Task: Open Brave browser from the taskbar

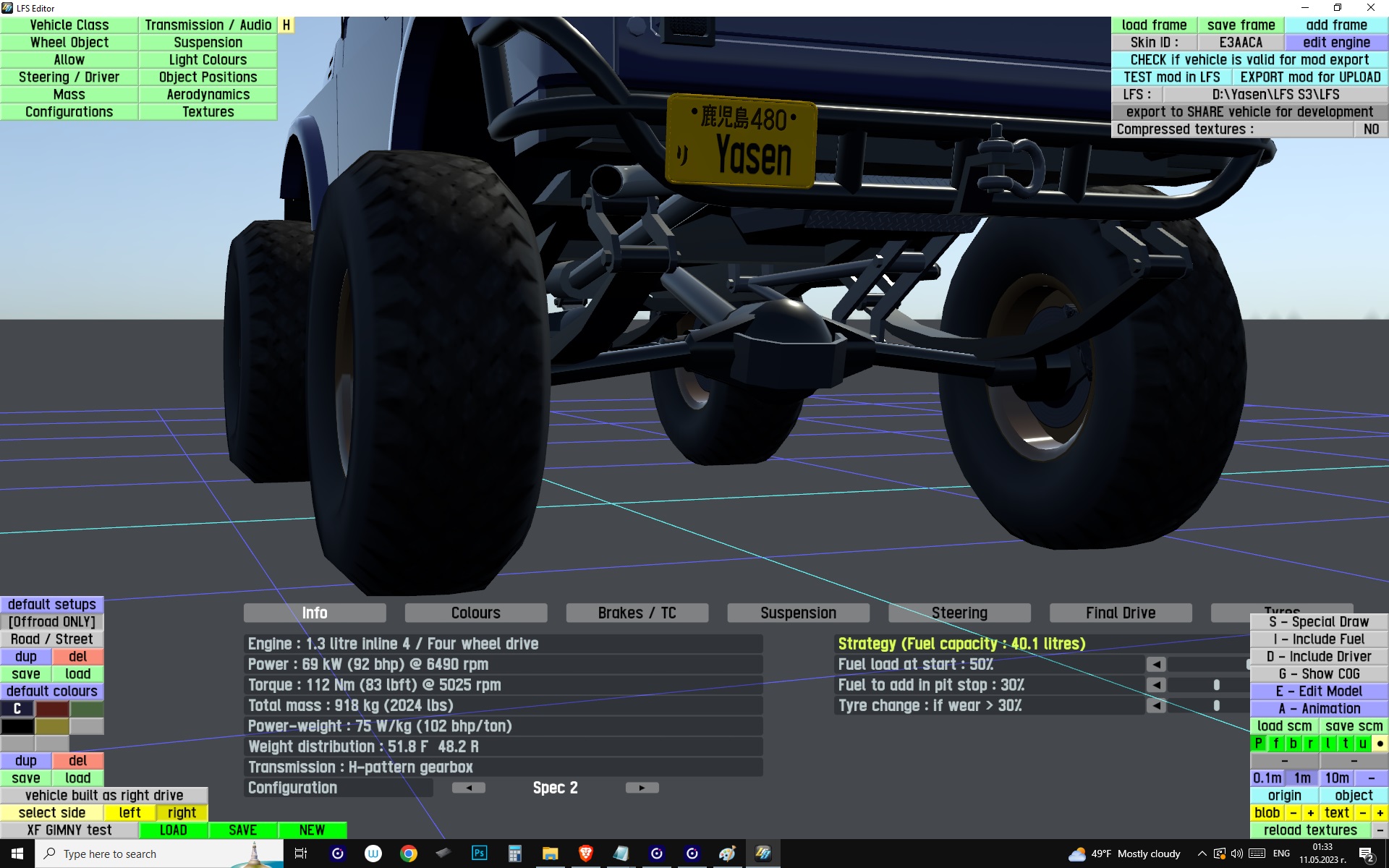Action: [586, 854]
